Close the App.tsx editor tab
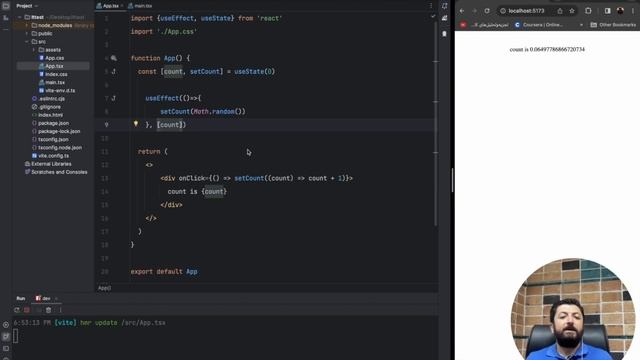The height and width of the screenshot is (360, 640). click(x=122, y=6)
